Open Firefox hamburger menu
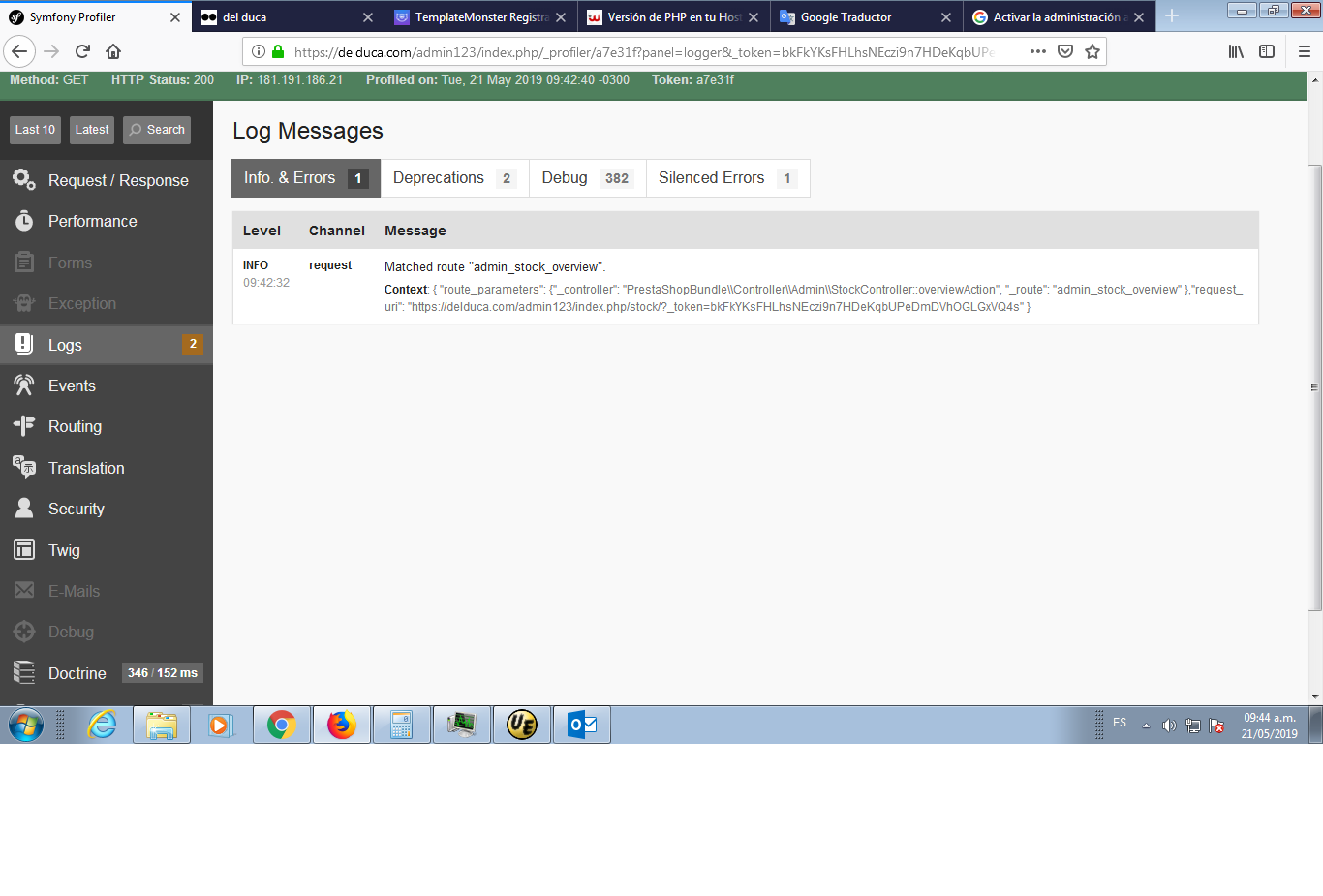1323x896 pixels. click(1304, 51)
